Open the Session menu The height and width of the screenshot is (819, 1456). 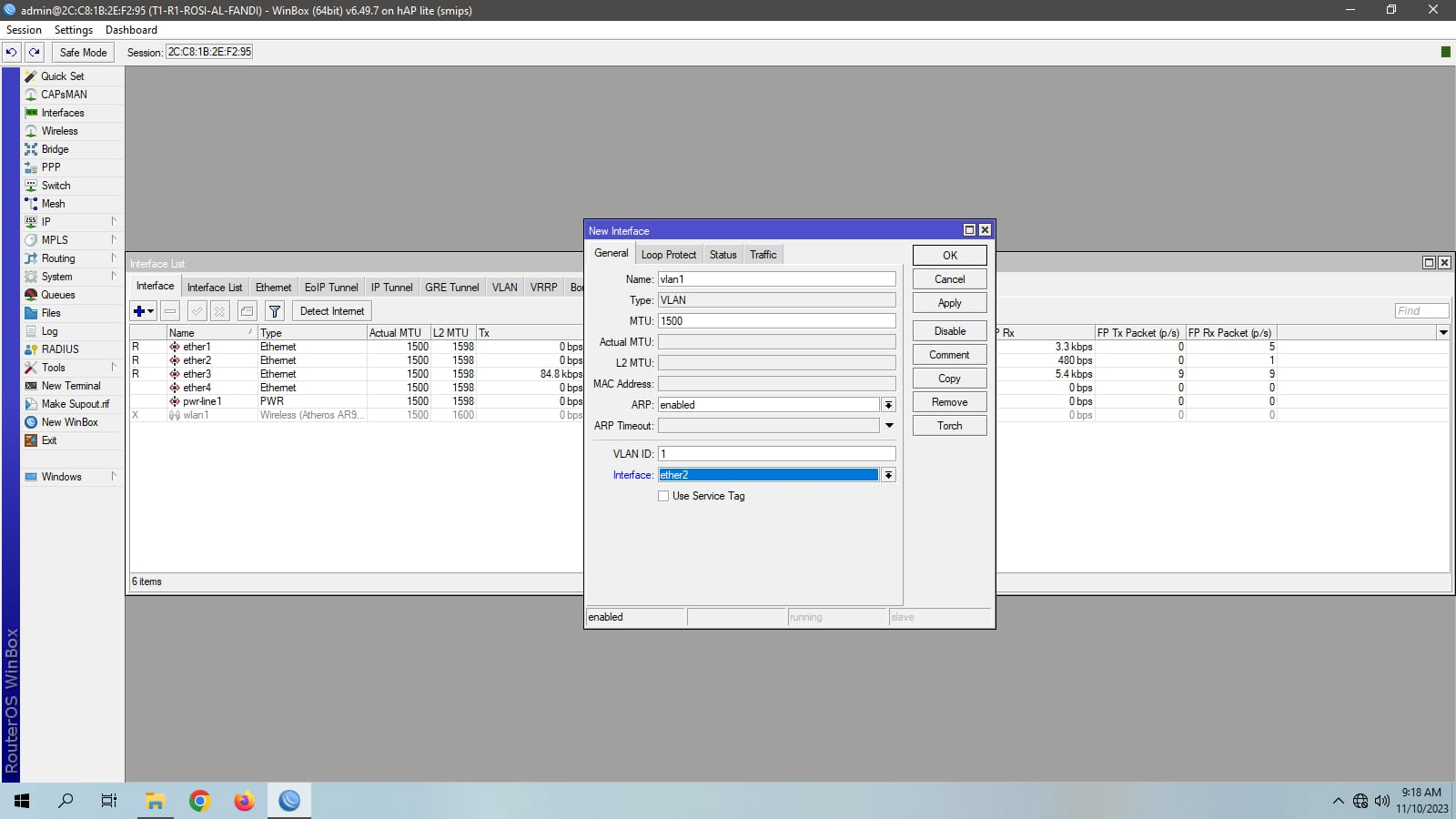point(24,30)
